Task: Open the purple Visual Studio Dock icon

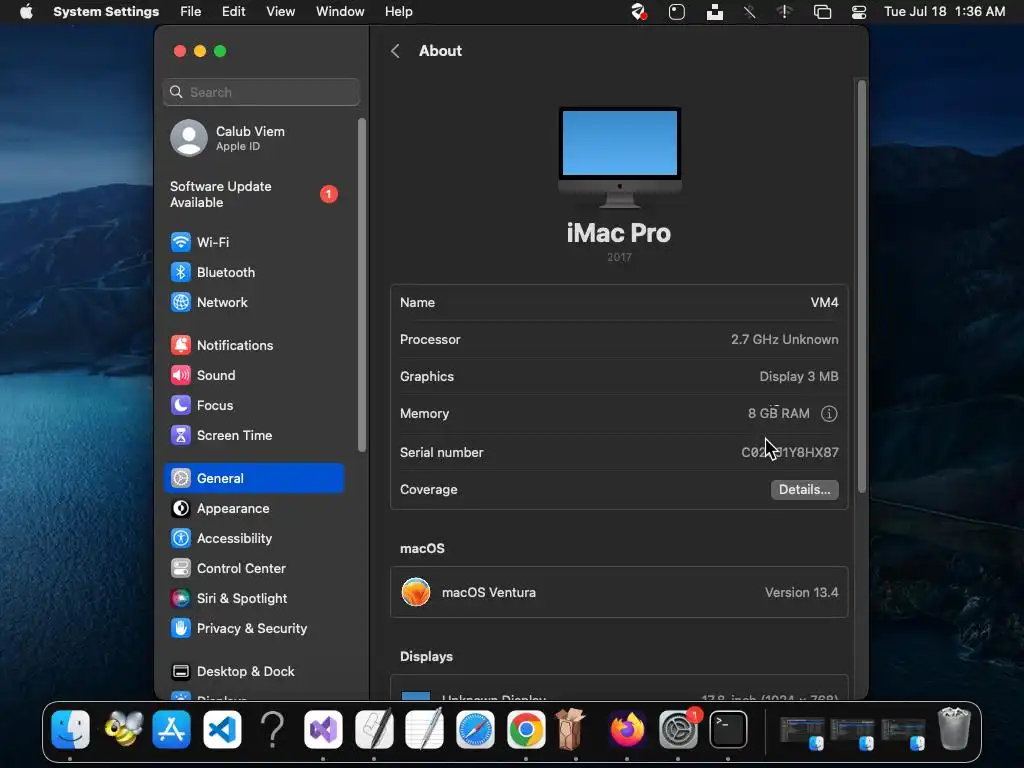Action: pyautogui.click(x=323, y=729)
